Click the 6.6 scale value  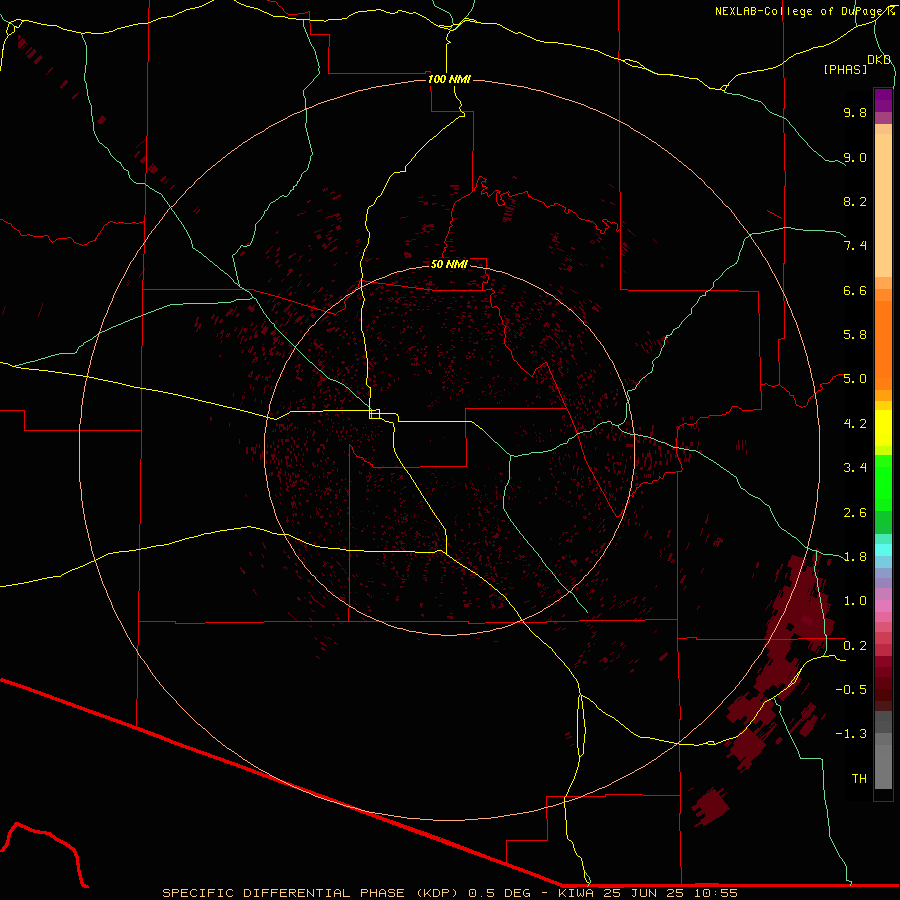(855, 290)
